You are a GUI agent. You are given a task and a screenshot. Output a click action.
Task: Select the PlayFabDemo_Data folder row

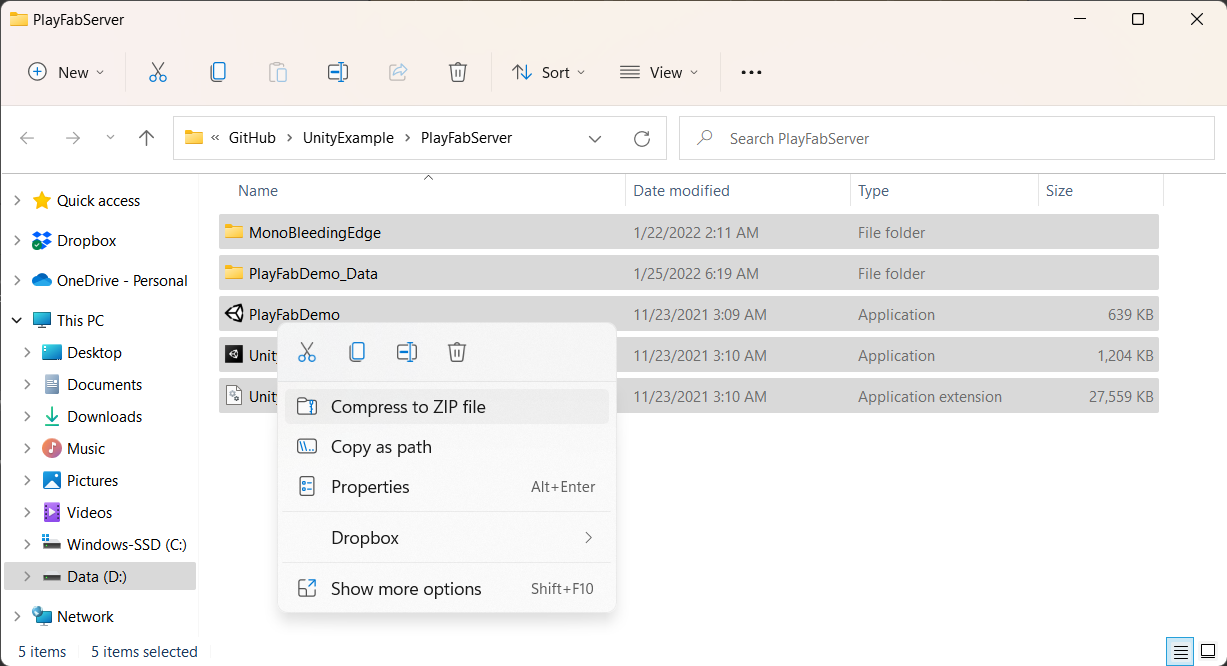pos(689,273)
